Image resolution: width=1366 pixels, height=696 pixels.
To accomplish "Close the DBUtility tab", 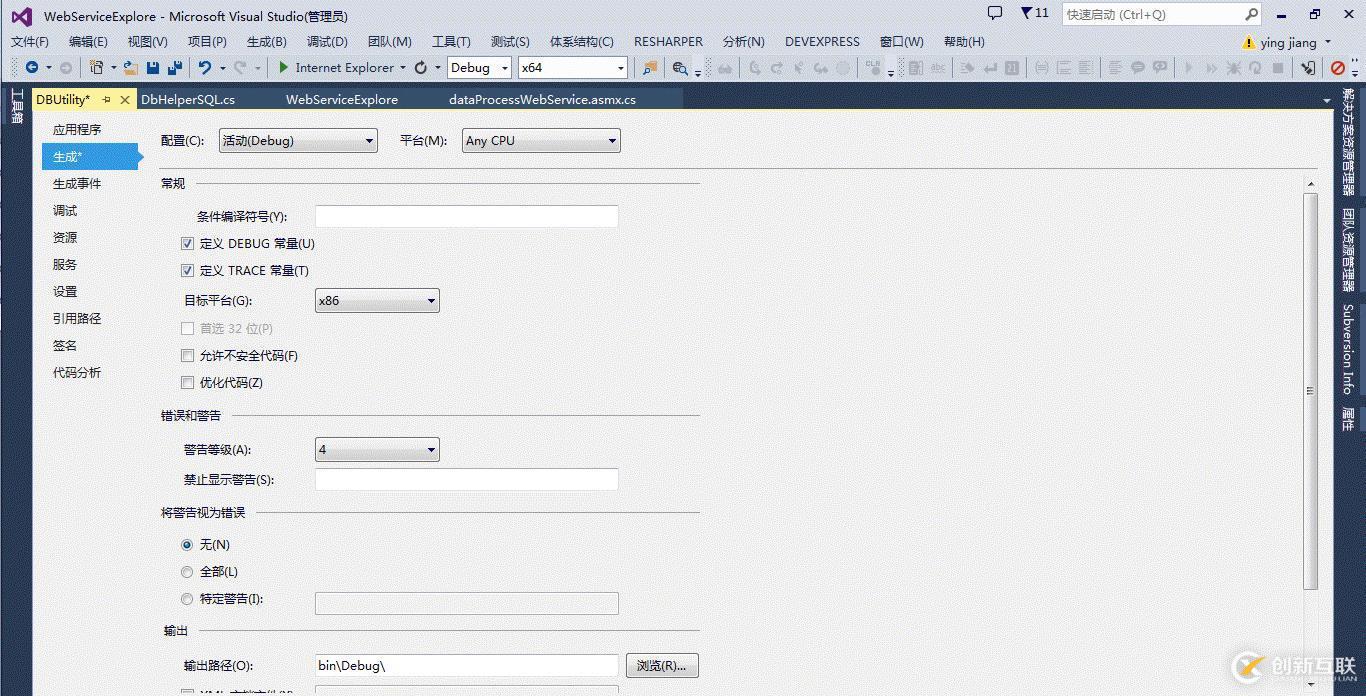I will point(125,99).
